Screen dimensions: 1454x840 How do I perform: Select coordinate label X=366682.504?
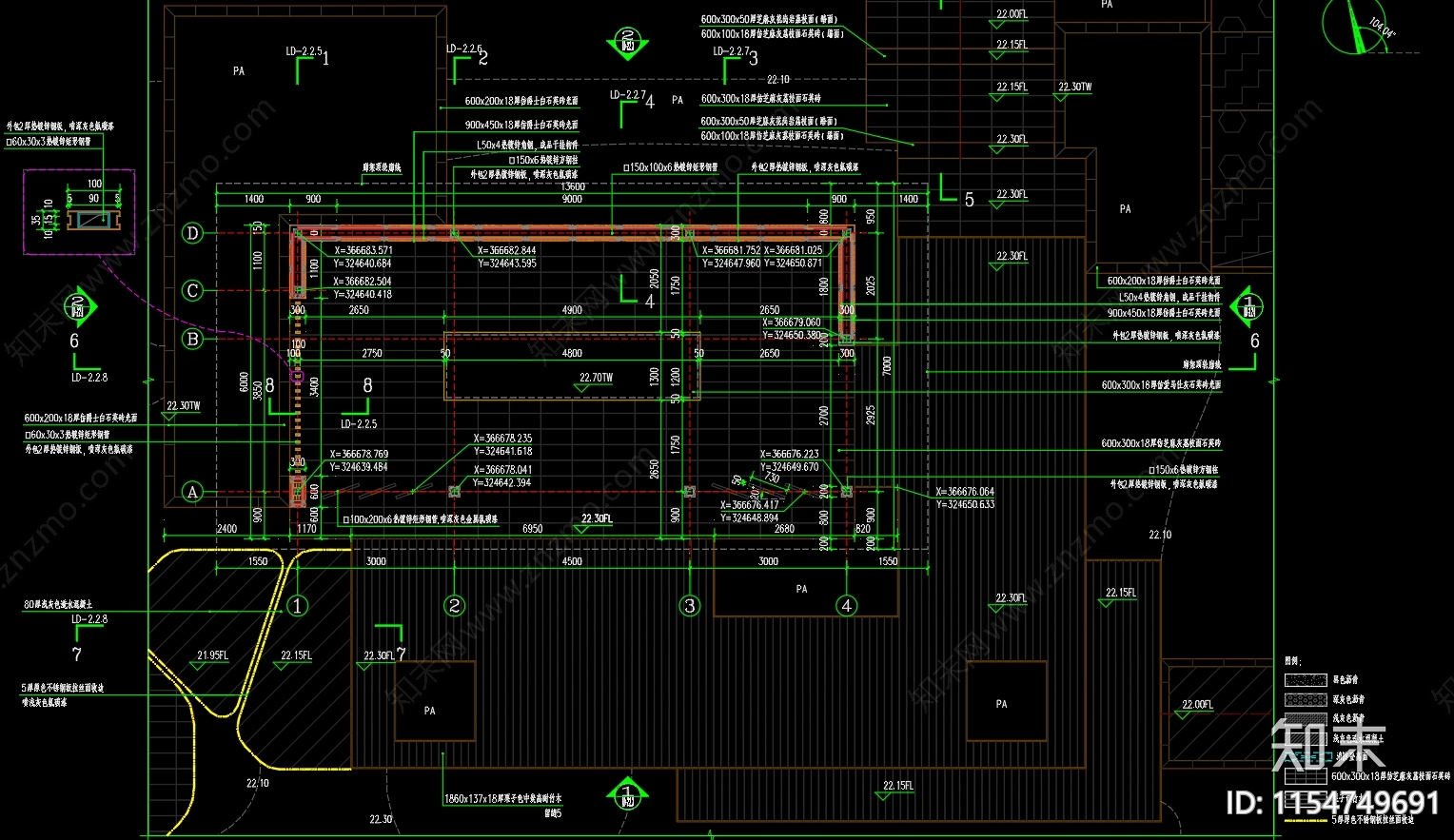point(362,282)
